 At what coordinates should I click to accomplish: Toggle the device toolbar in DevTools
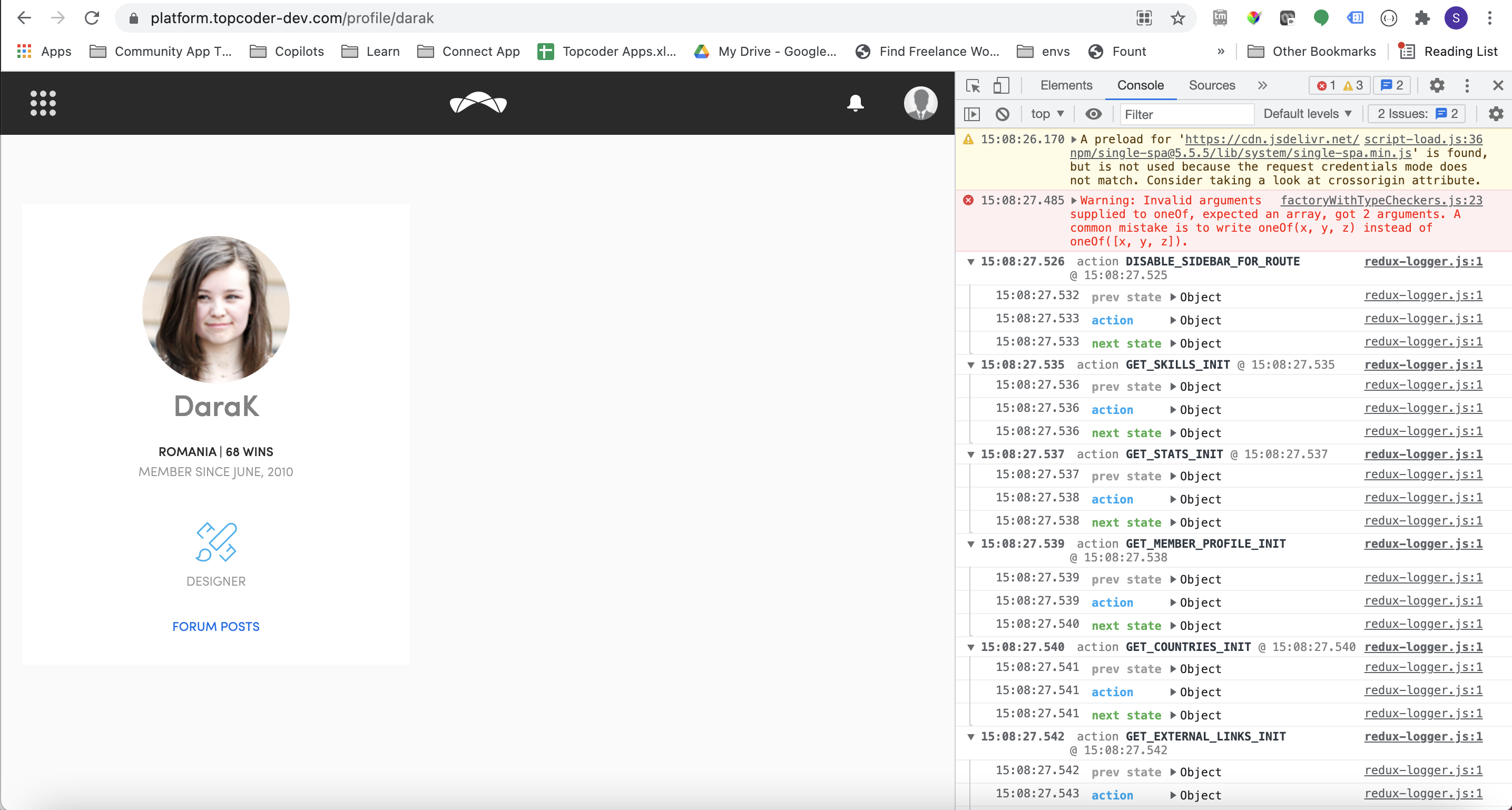[1001, 86]
